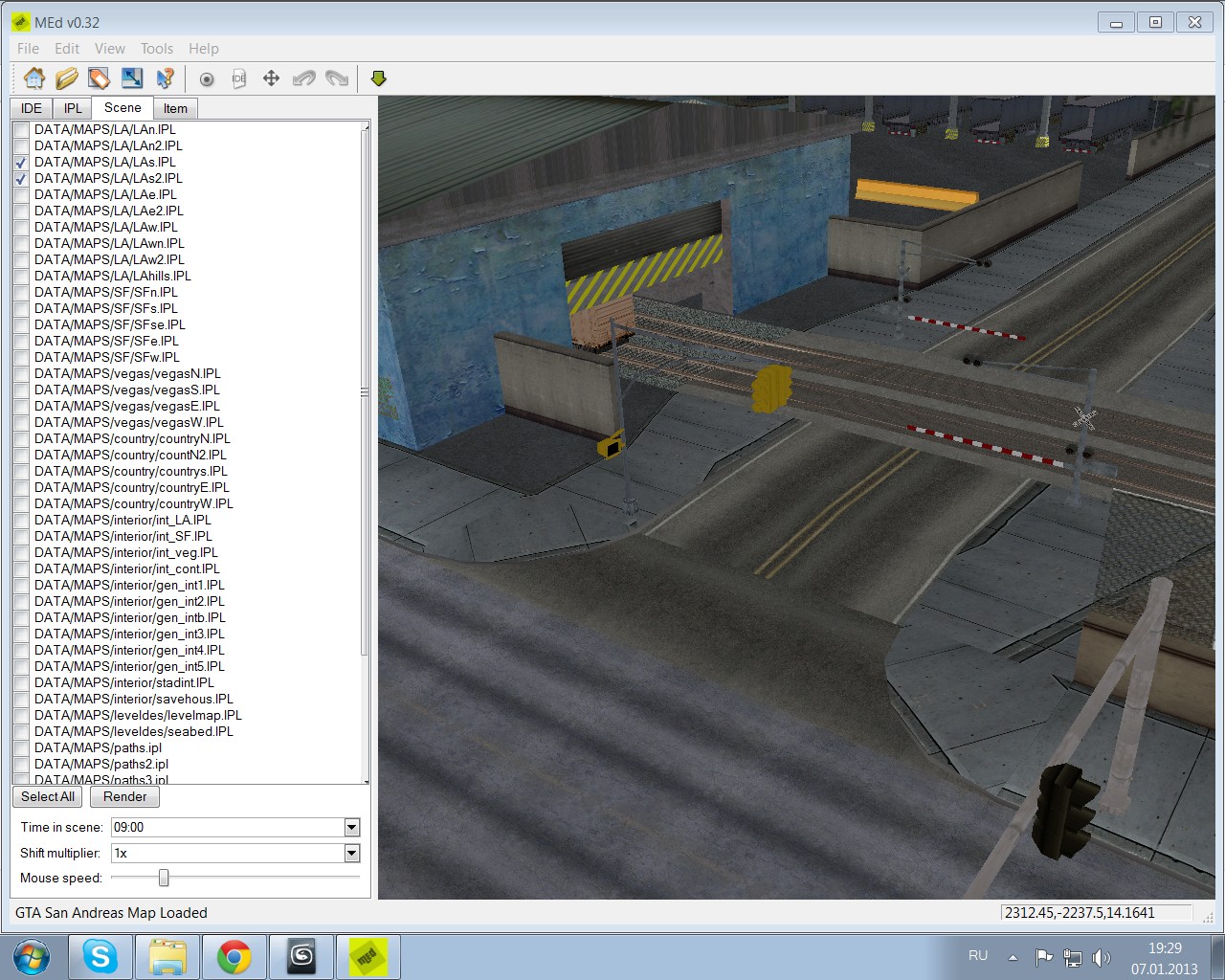Click the volume speaker tray icon
This screenshot has height=980, width=1225.
[1102, 957]
